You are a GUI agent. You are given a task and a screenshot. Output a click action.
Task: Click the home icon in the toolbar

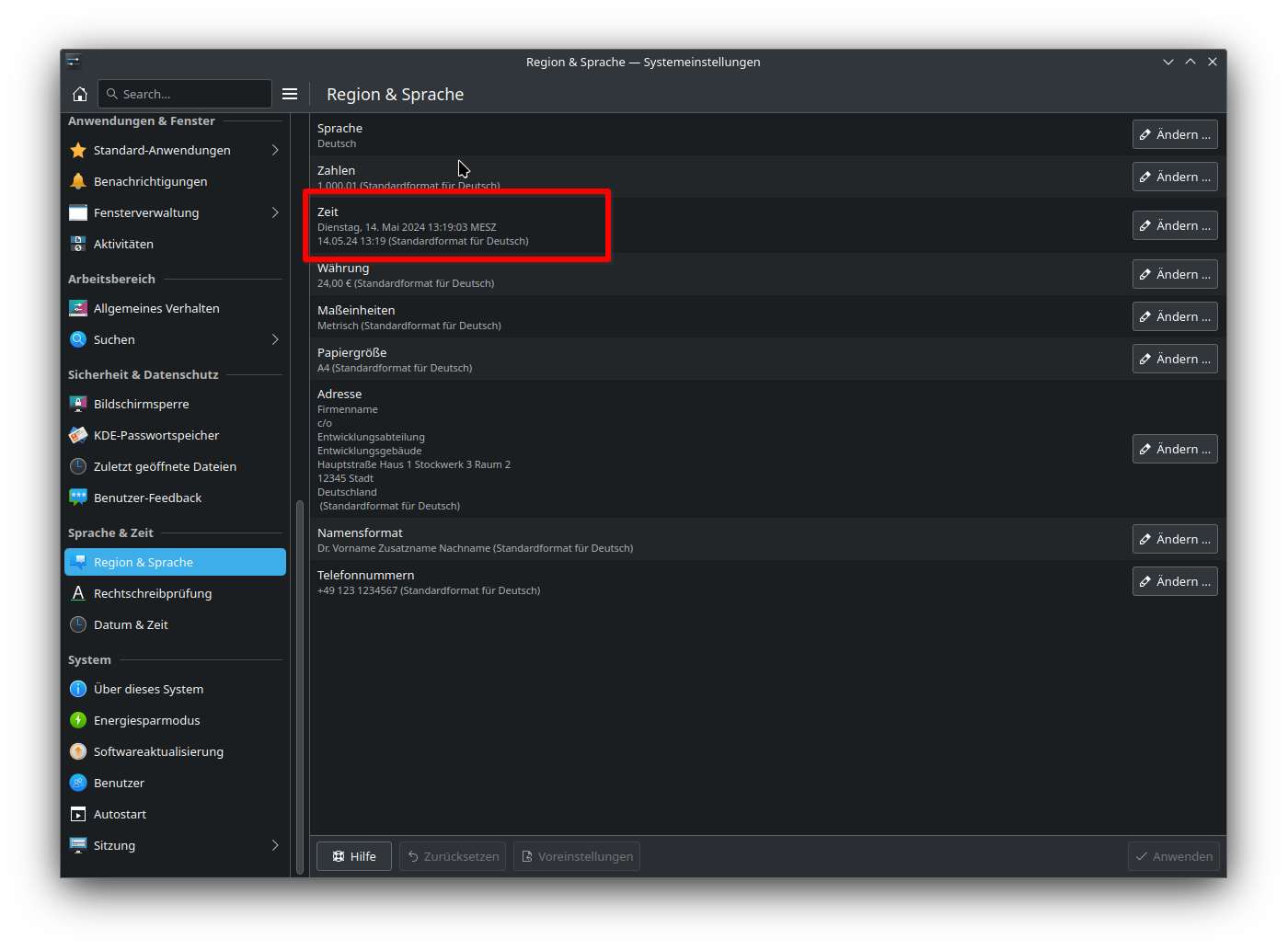pos(80,93)
